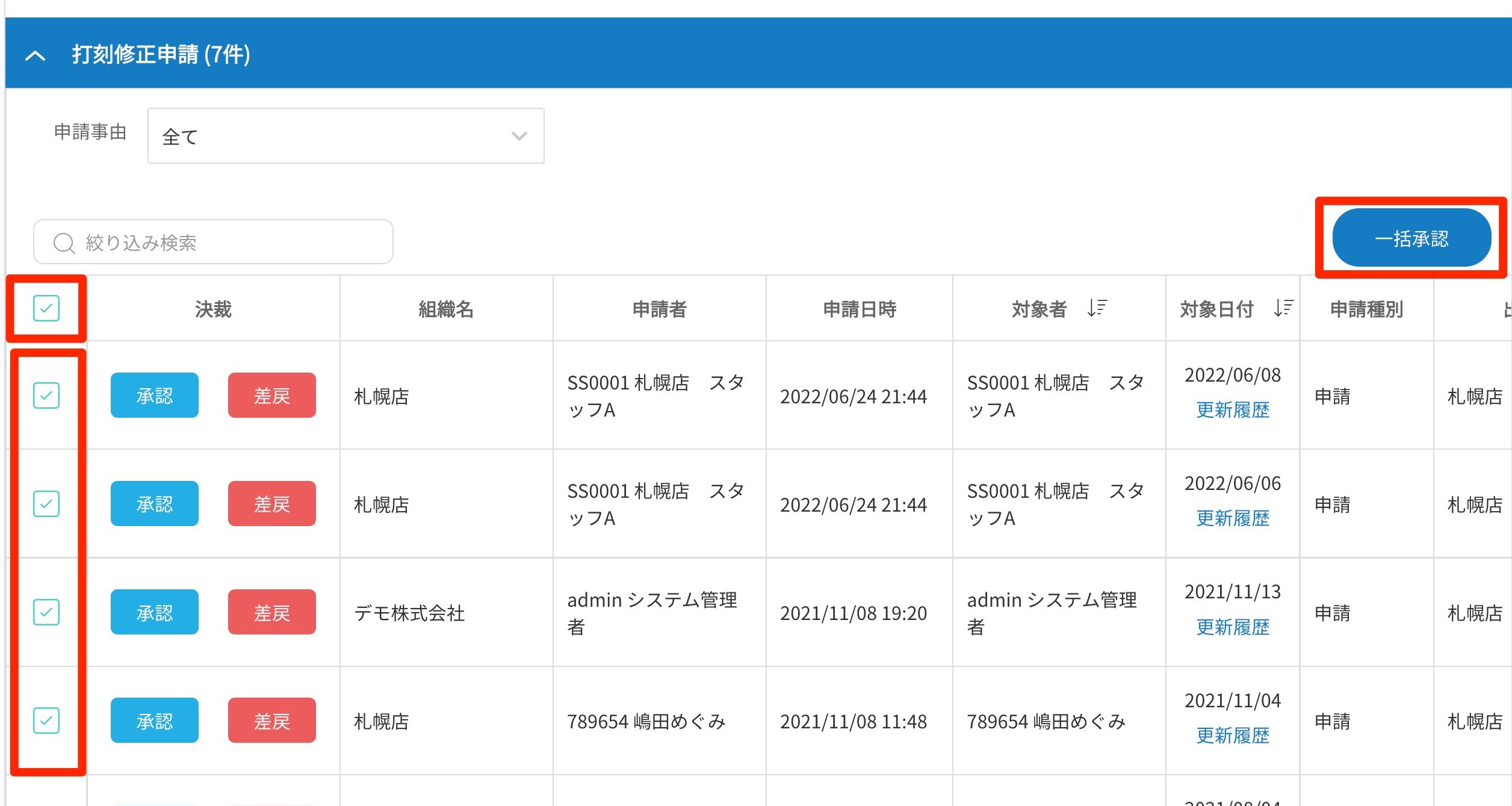The width and height of the screenshot is (1512, 806).
Task: Uncheck the 2022/06/08 row checkbox
Action: coord(46,395)
